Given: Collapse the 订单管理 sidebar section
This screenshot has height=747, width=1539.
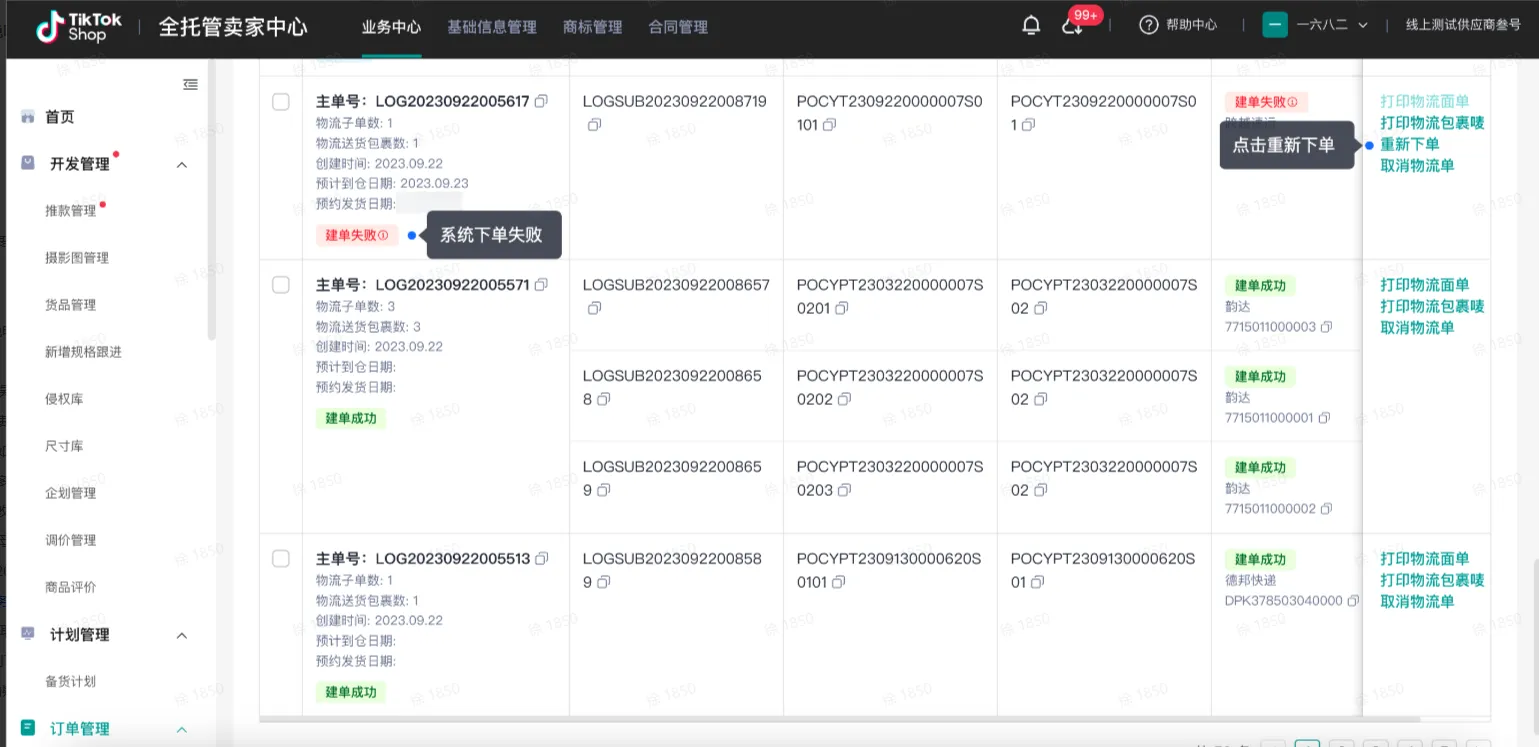Looking at the screenshot, I should tap(182, 730).
